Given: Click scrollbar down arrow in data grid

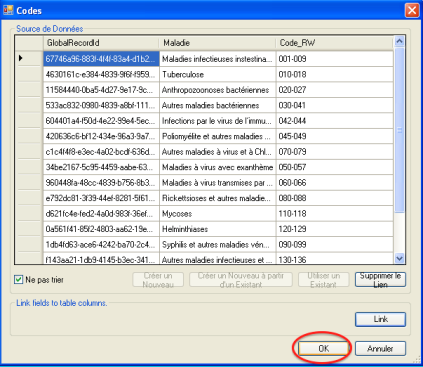Looking at the screenshot, I should (x=399, y=258).
